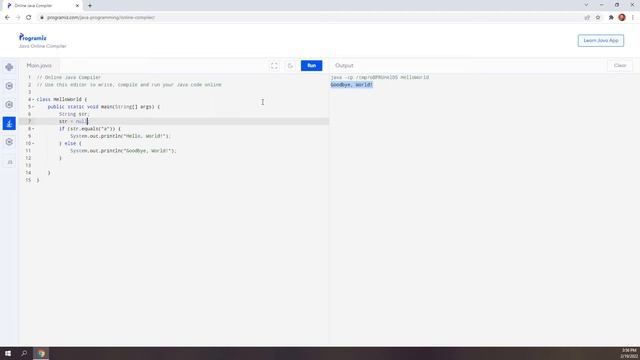Screen dimensions: 640x360
Task: Open the share page icon in address bar
Action: coord(587,18)
